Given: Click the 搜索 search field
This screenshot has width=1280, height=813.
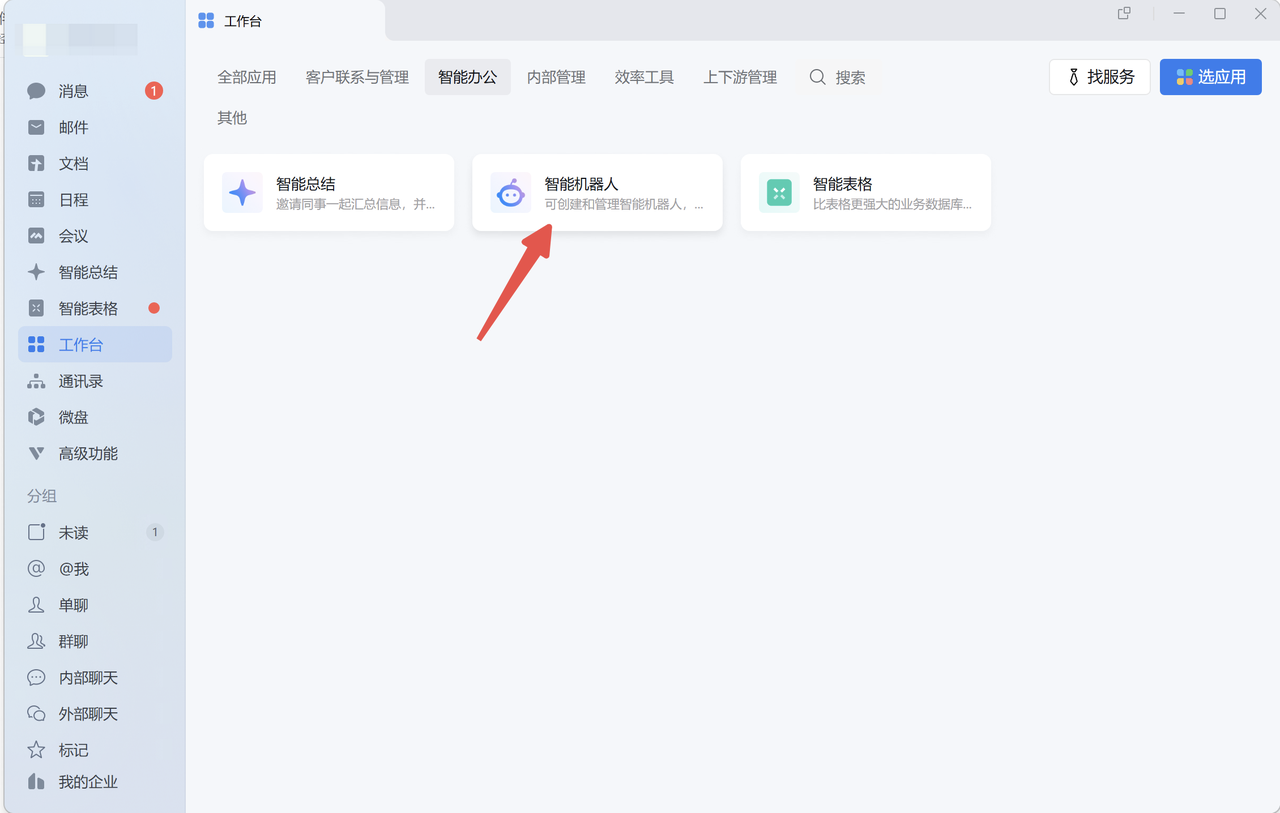Looking at the screenshot, I should (x=838, y=77).
